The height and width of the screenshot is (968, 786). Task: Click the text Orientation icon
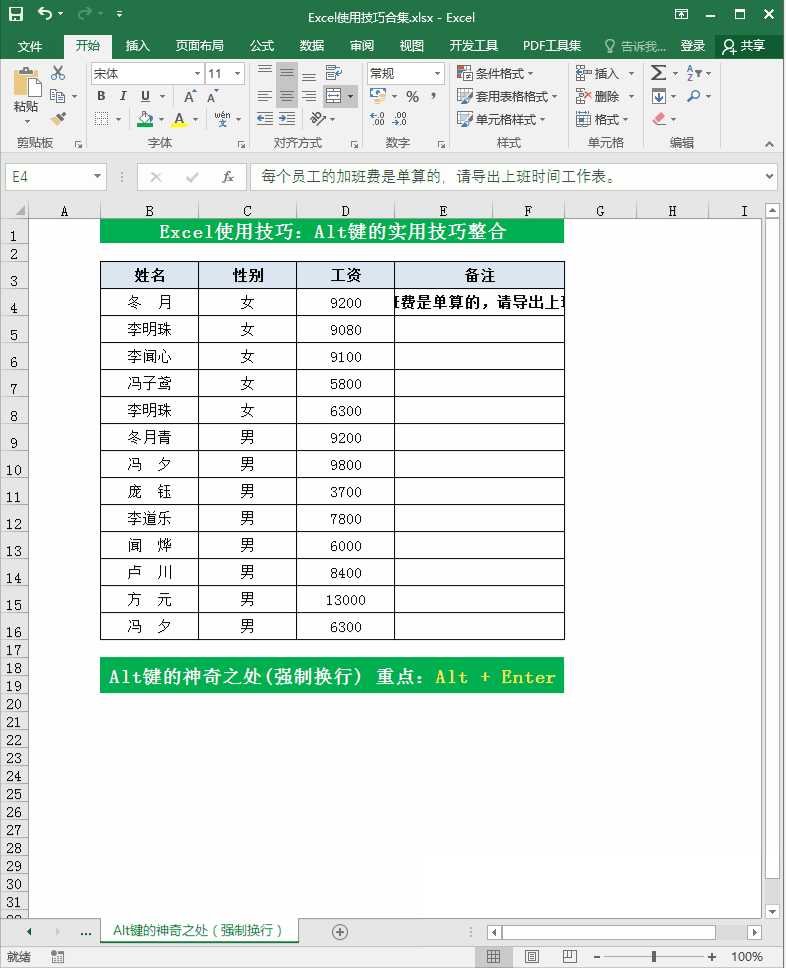pyautogui.click(x=318, y=119)
